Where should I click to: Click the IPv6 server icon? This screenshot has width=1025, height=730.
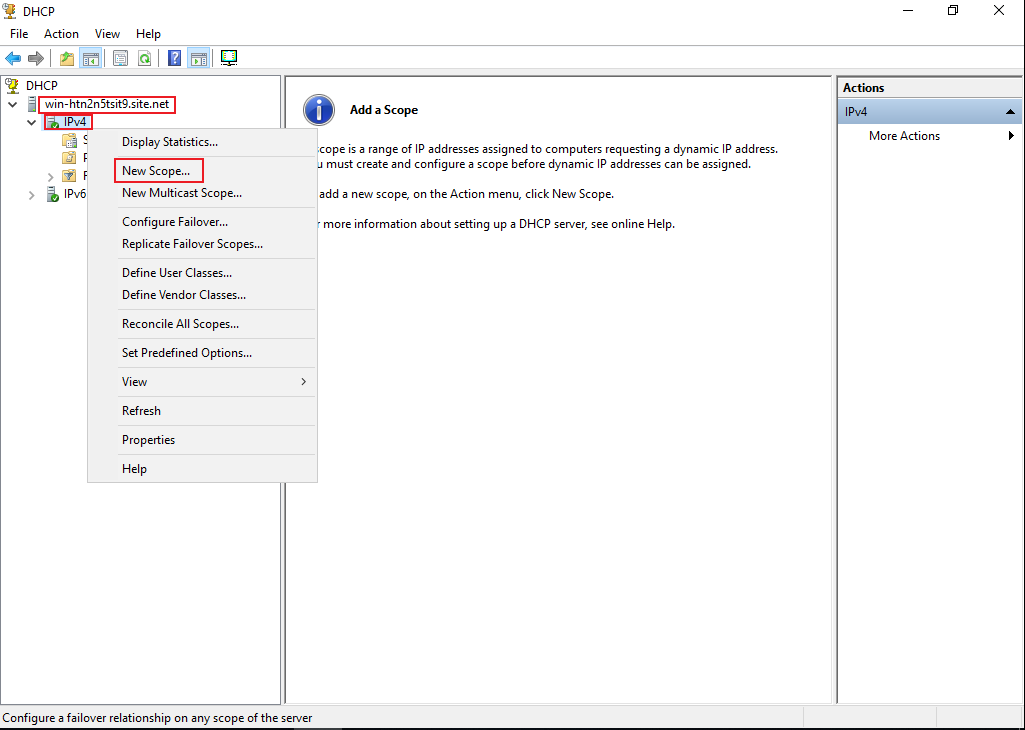tap(52, 194)
